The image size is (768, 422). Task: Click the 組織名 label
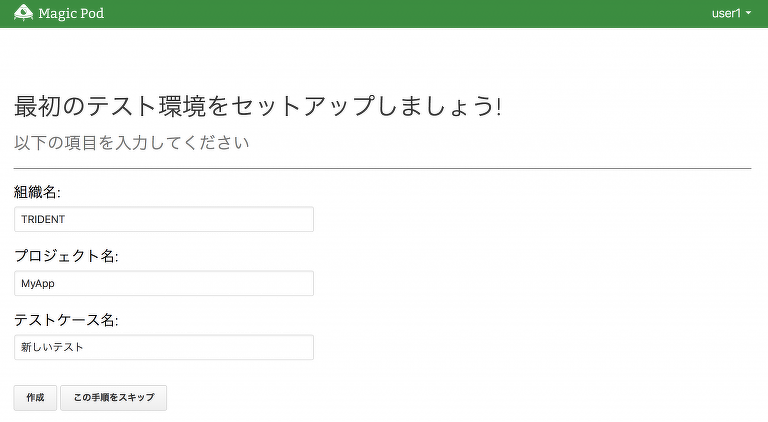click(37, 192)
